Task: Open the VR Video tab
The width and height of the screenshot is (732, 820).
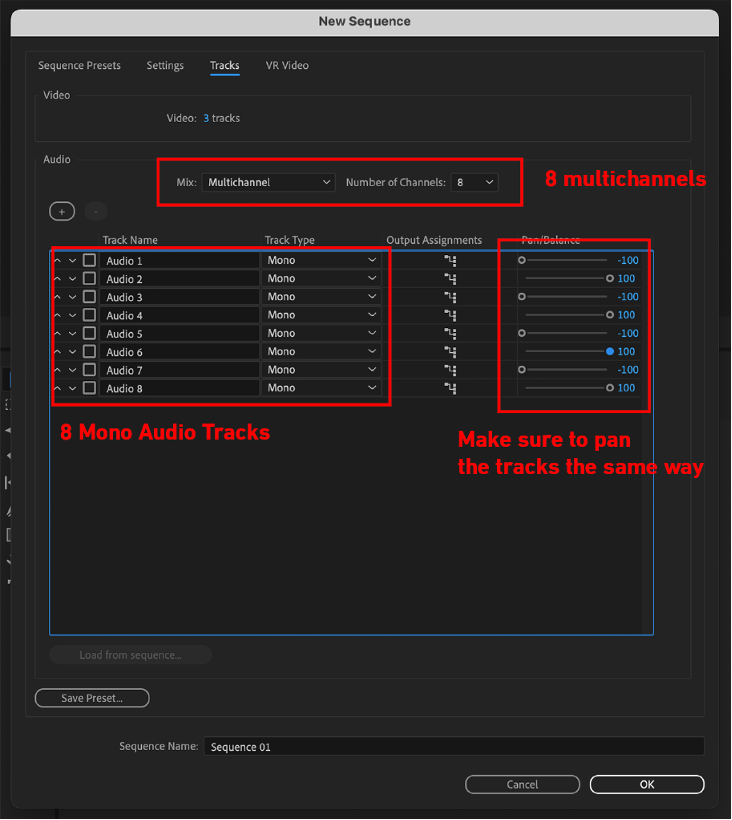Action: point(287,66)
